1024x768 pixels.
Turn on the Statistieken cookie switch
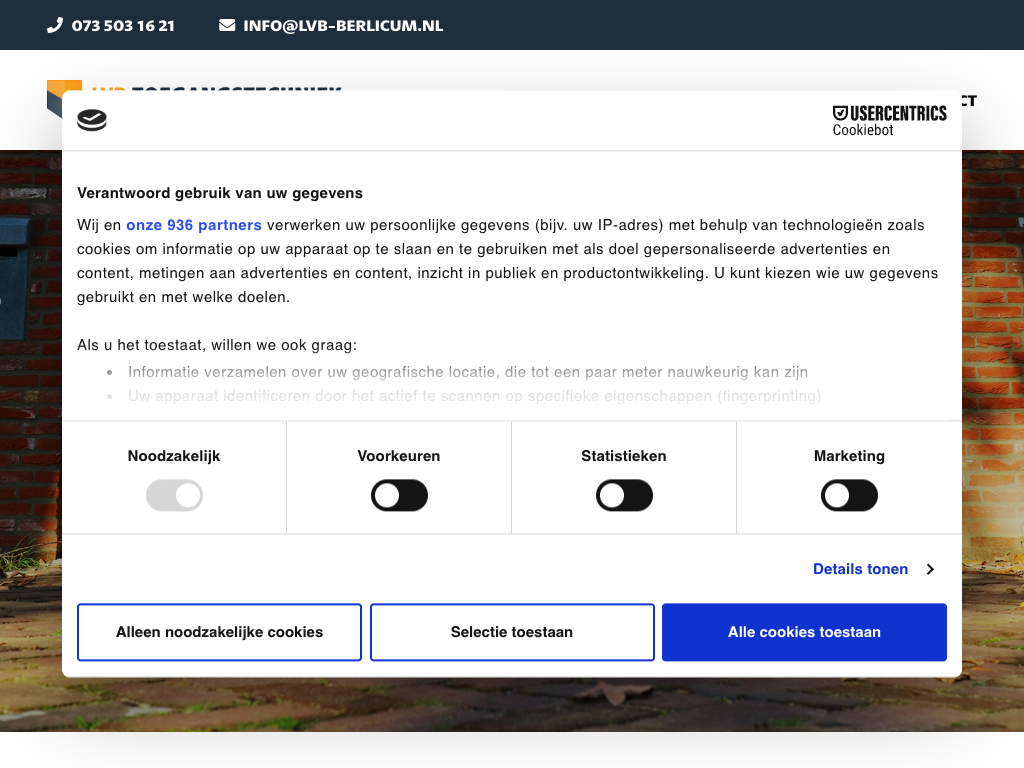click(624, 495)
